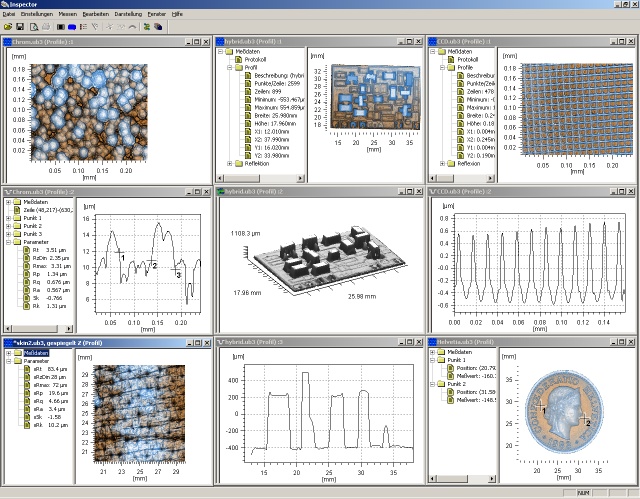Open the Darstellung menu

(x=128, y=15)
